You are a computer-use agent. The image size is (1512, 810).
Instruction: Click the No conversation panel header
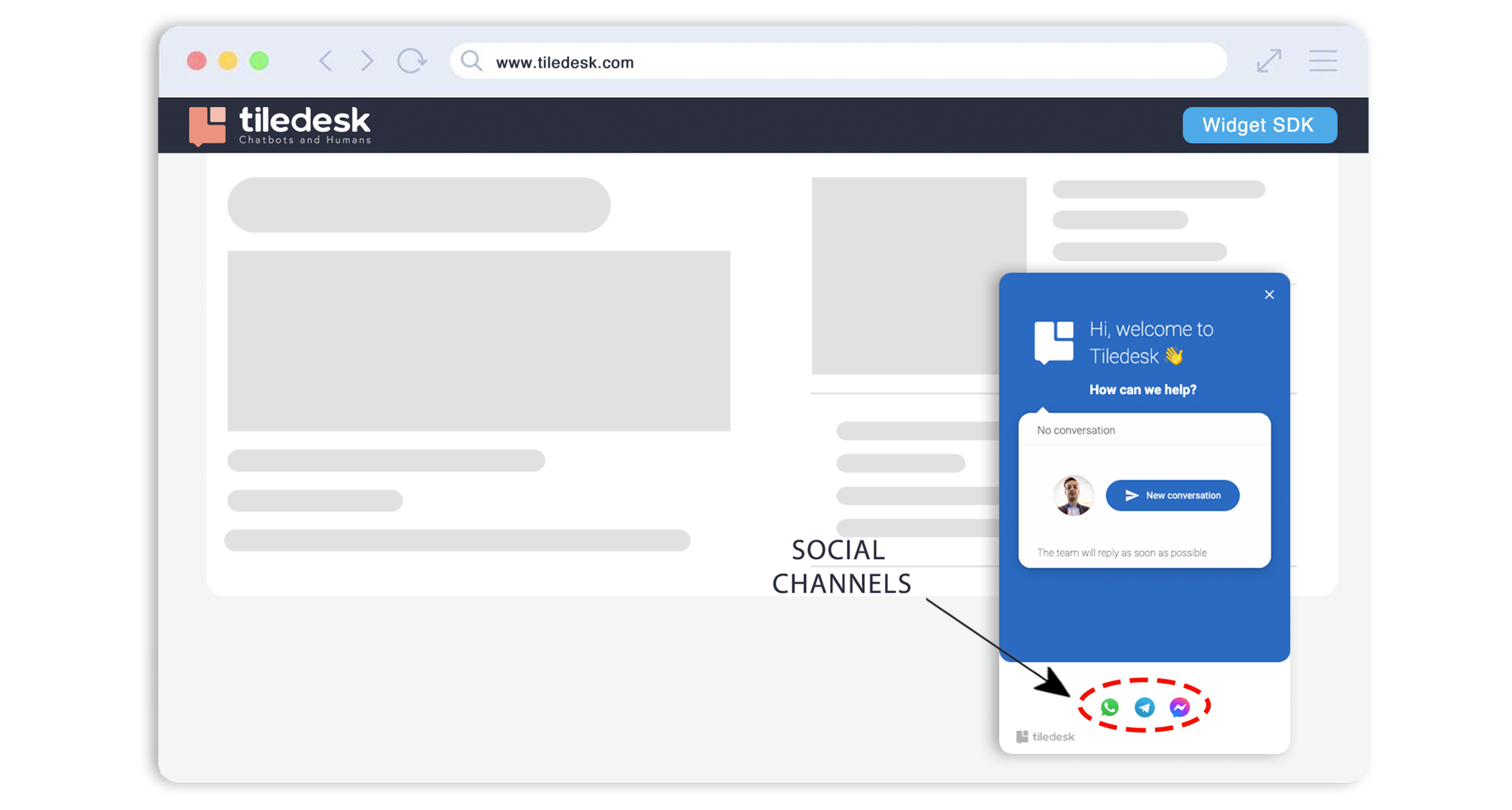click(x=1076, y=430)
